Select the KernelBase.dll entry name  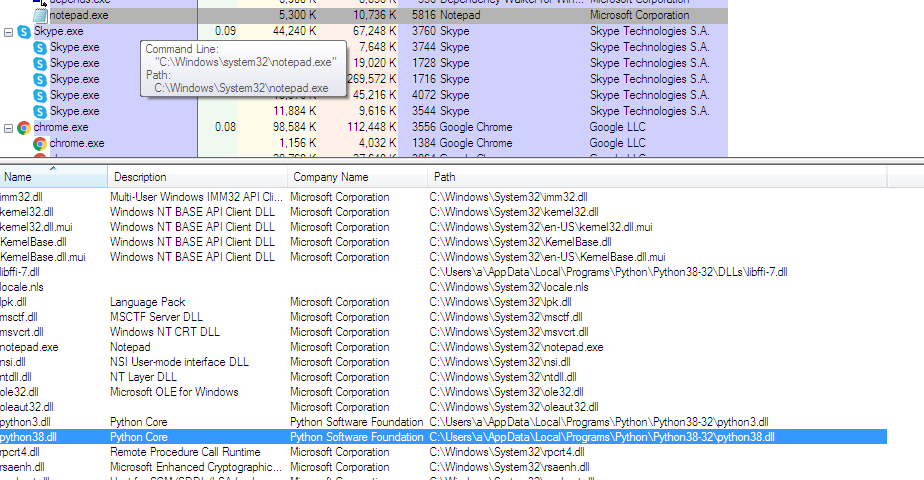[x=33, y=242]
